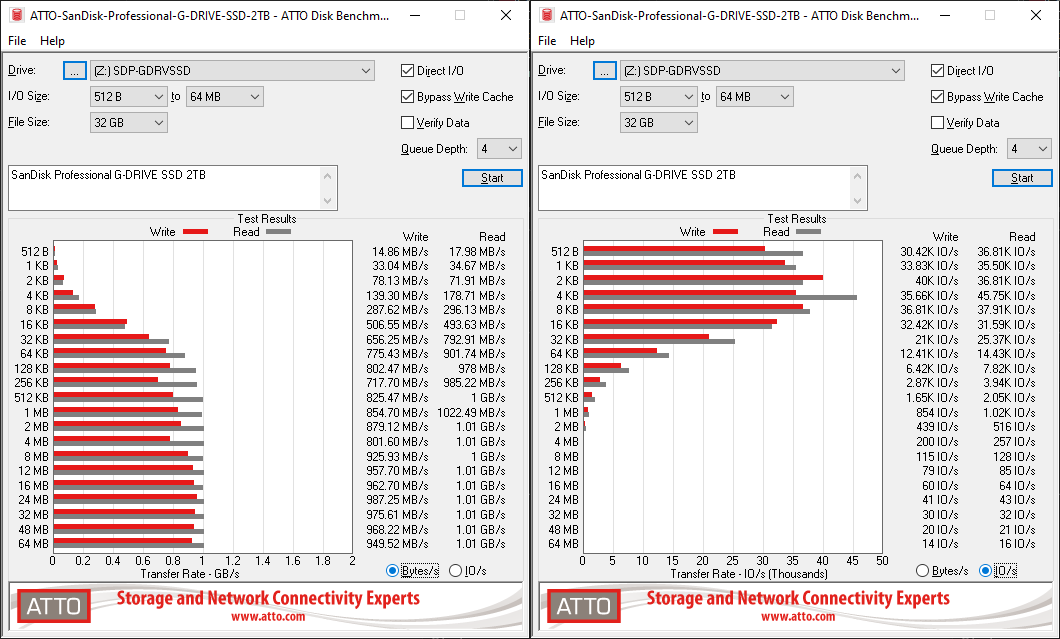This screenshot has width=1060, height=639.
Task: Click the drive browse '...' button in IO/s chart window
Action: (x=604, y=70)
